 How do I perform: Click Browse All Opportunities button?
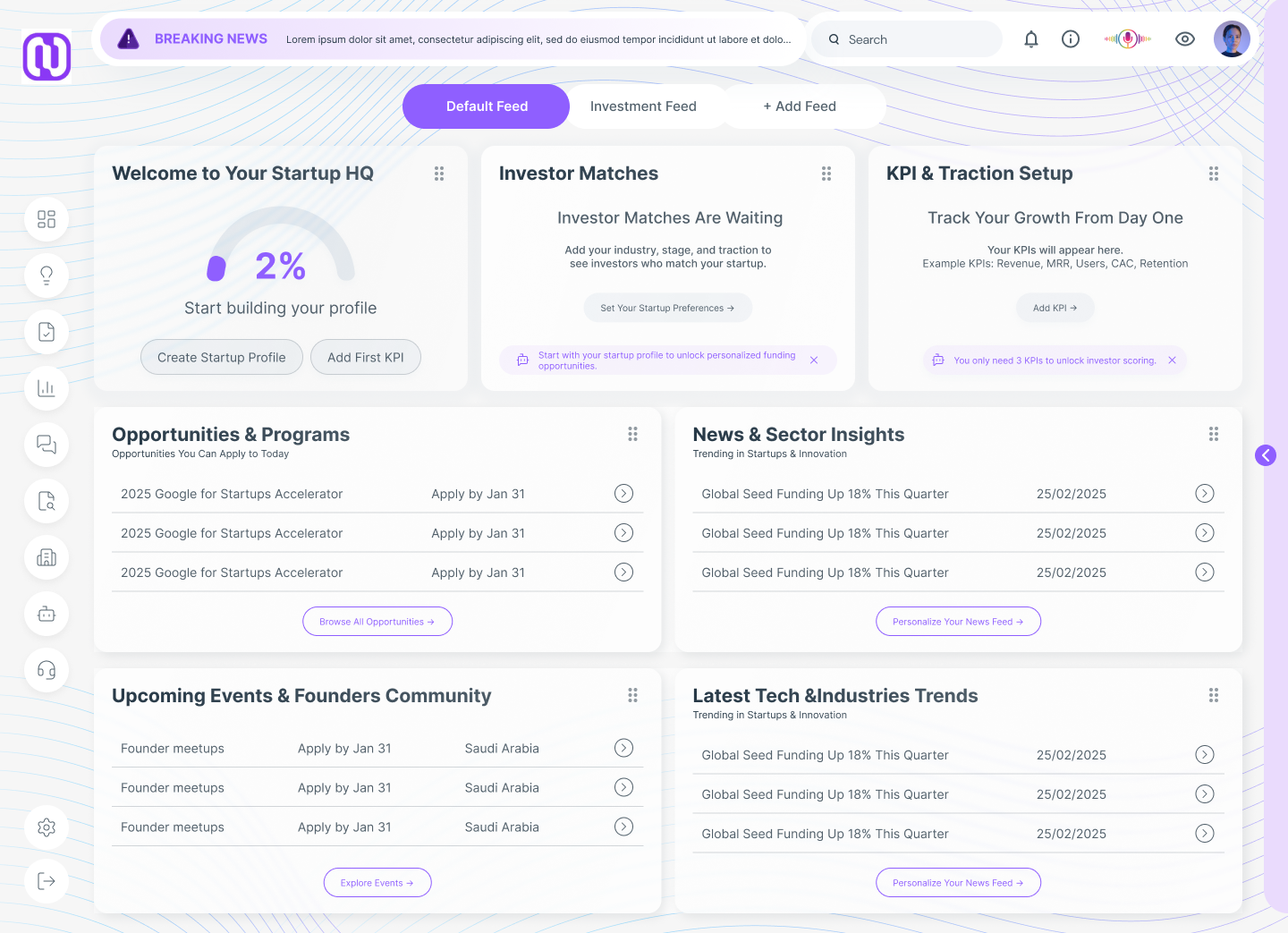pos(377,622)
